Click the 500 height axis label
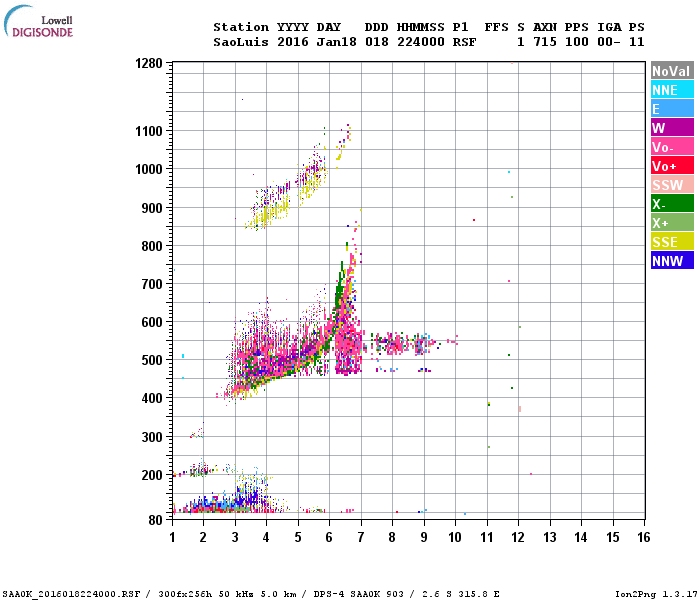Viewport: 700px width, 600px height. click(x=152, y=360)
